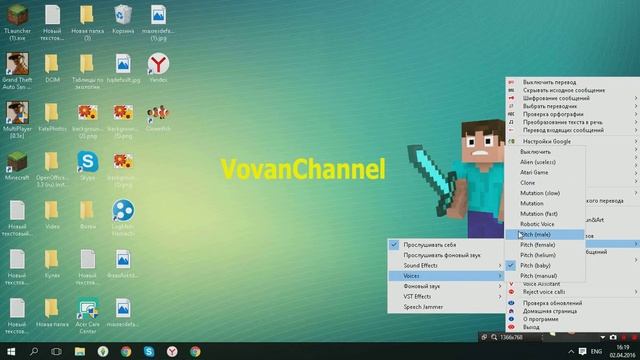The height and width of the screenshot is (360, 640).
Task: Select the Pitch (helium) voice
Action: pos(545,255)
